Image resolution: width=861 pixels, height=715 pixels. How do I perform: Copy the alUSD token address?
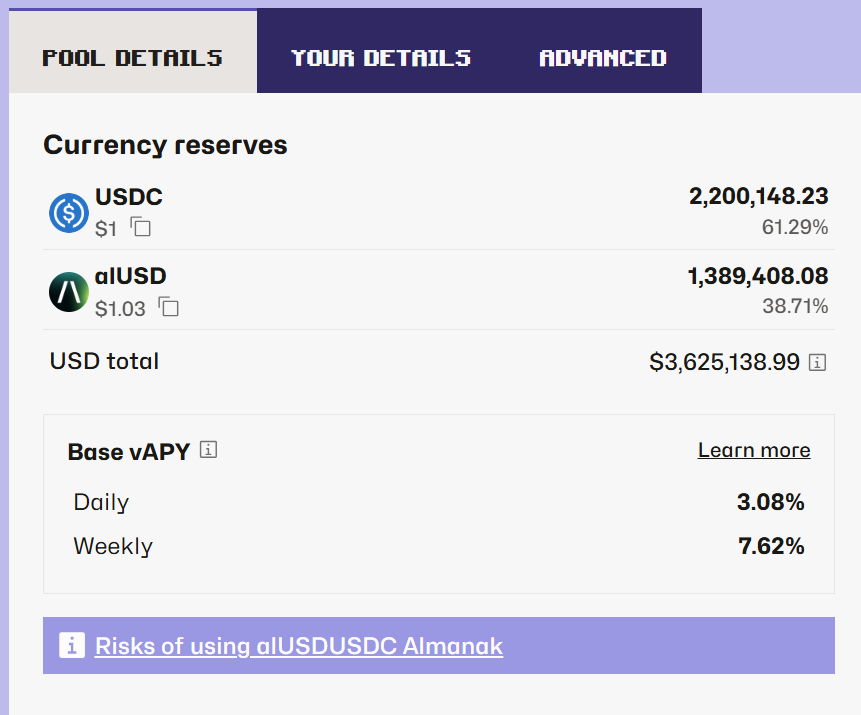coord(169,306)
